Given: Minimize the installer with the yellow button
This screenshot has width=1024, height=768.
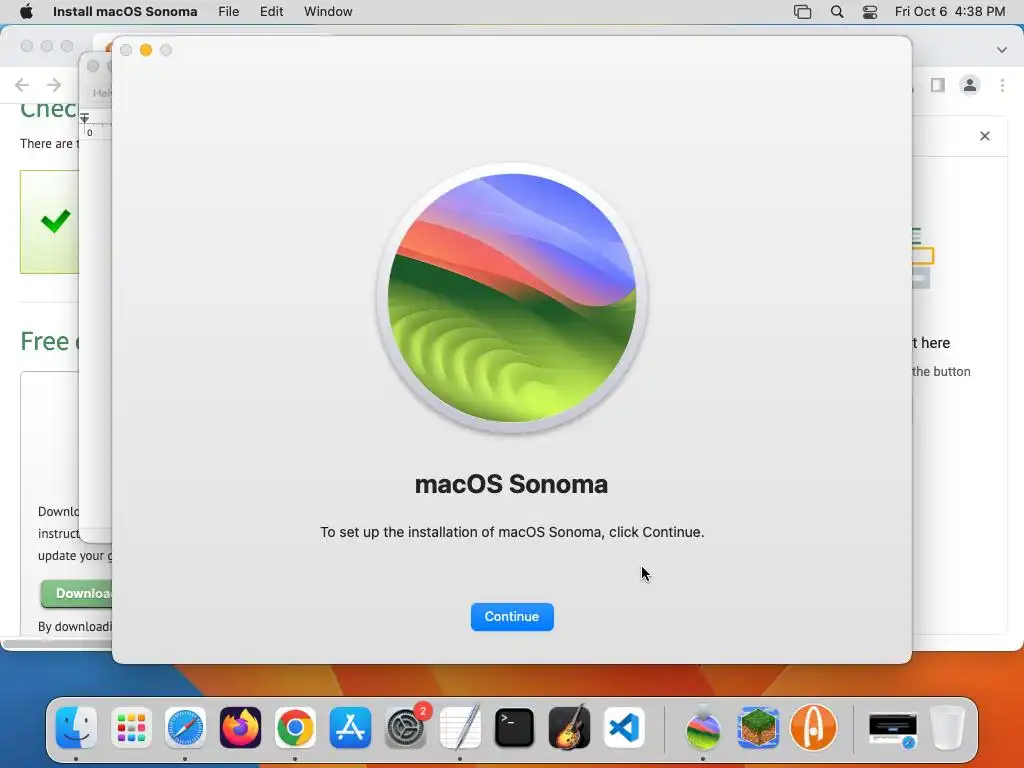Looking at the screenshot, I should tap(146, 50).
